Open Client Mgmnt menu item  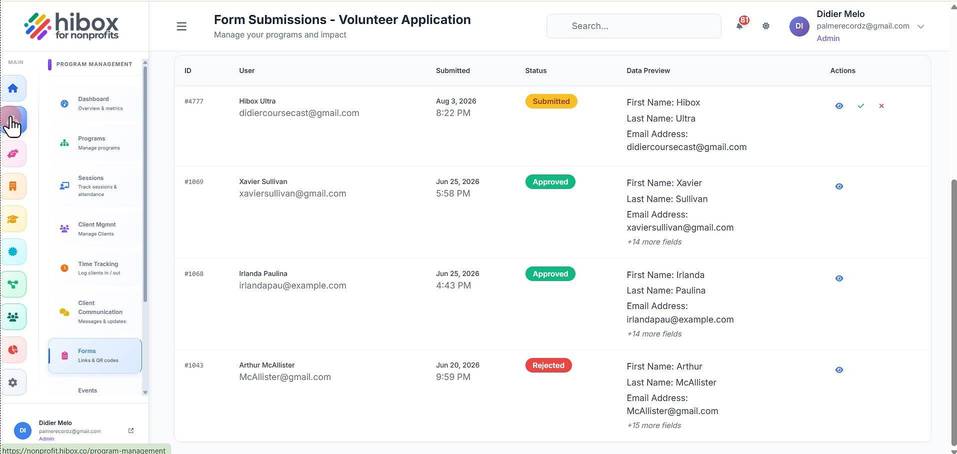(x=95, y=229)
